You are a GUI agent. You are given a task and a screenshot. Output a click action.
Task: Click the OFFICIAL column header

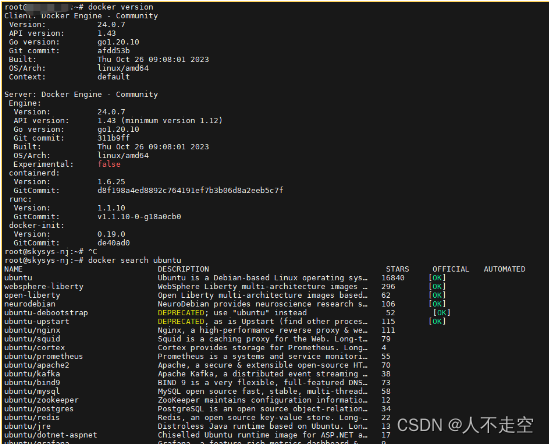tap(451, 269)
